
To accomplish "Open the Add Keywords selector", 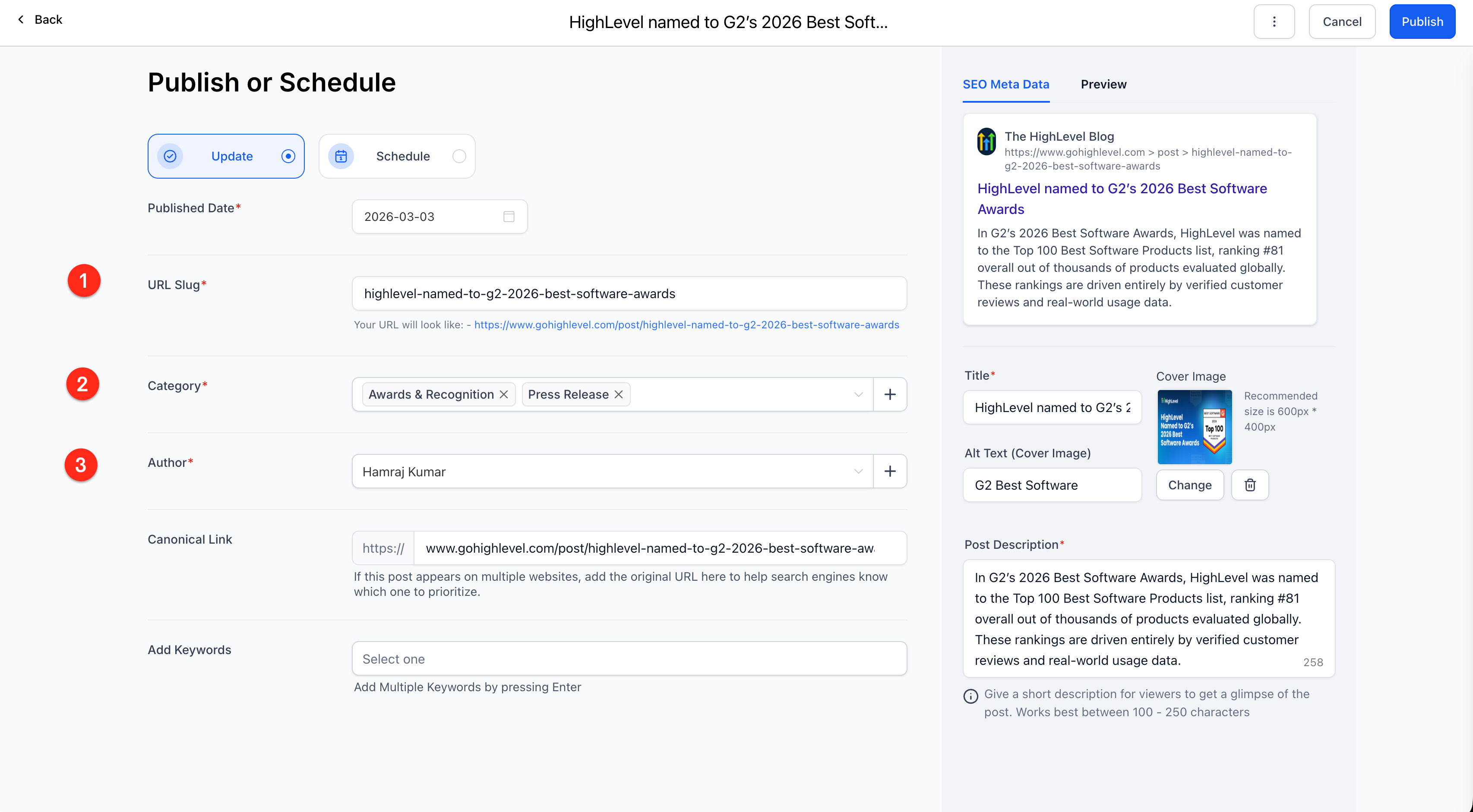I will pos(629,658).
